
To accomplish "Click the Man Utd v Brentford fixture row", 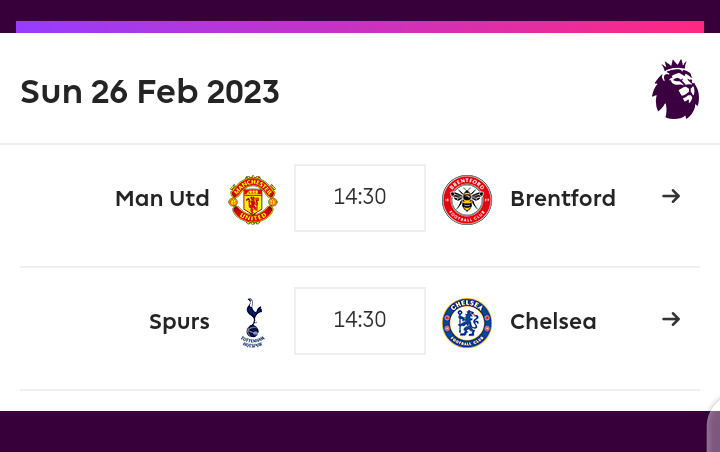I will coord(360,205).
